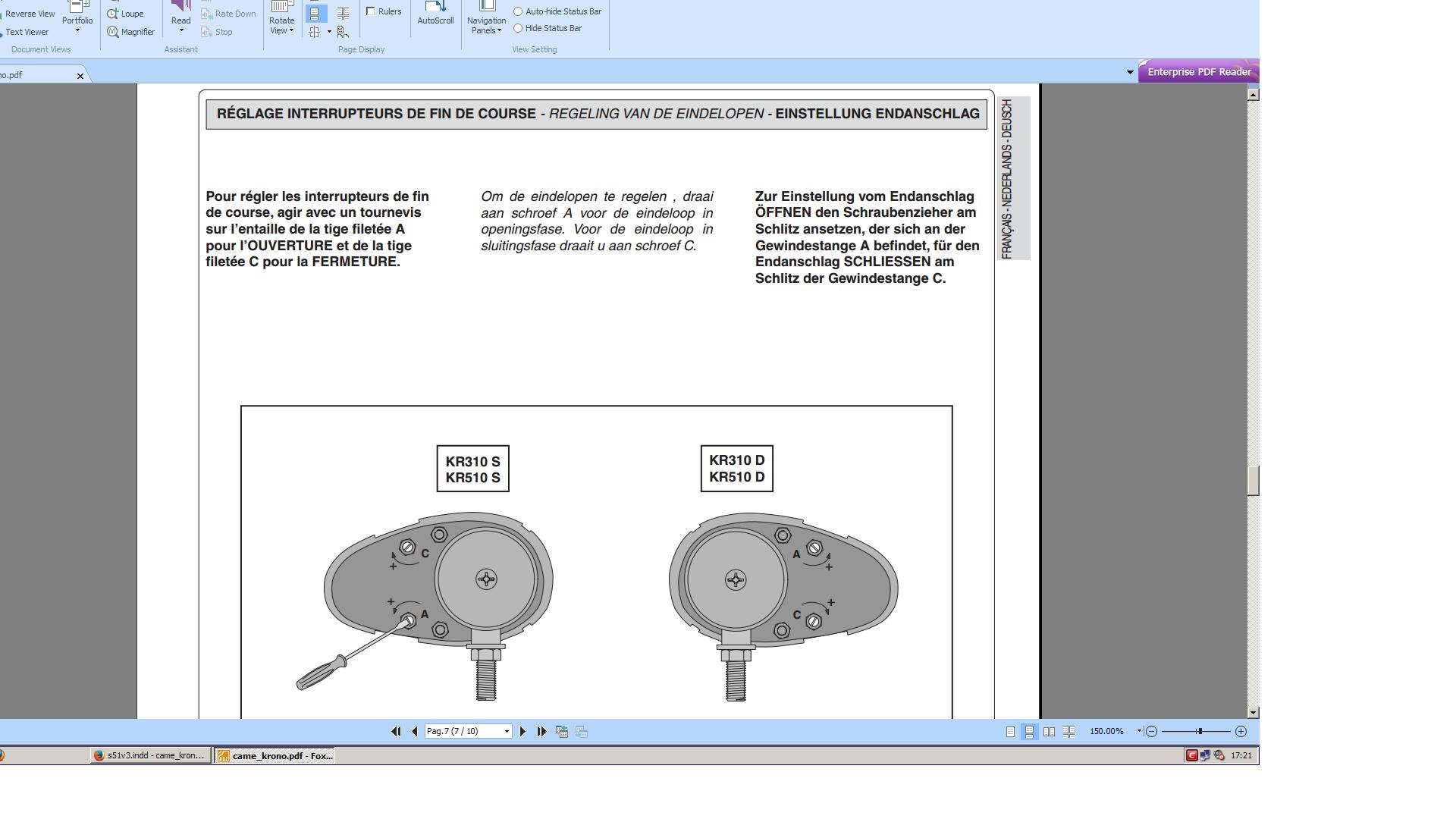Open the page number dropdown

[x=507, y=732]
